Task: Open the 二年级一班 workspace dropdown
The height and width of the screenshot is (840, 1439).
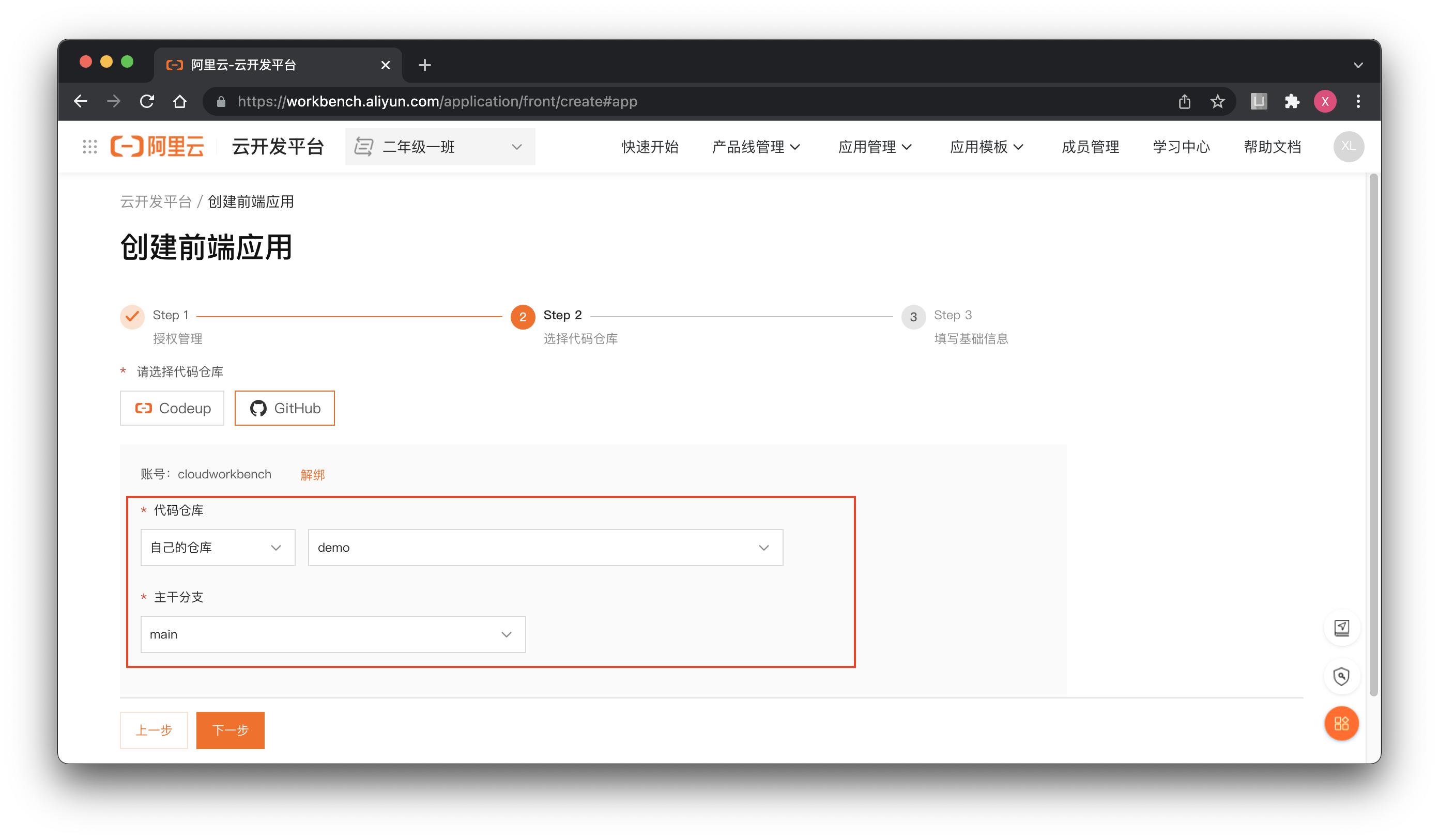Action: tap(440, 147)
